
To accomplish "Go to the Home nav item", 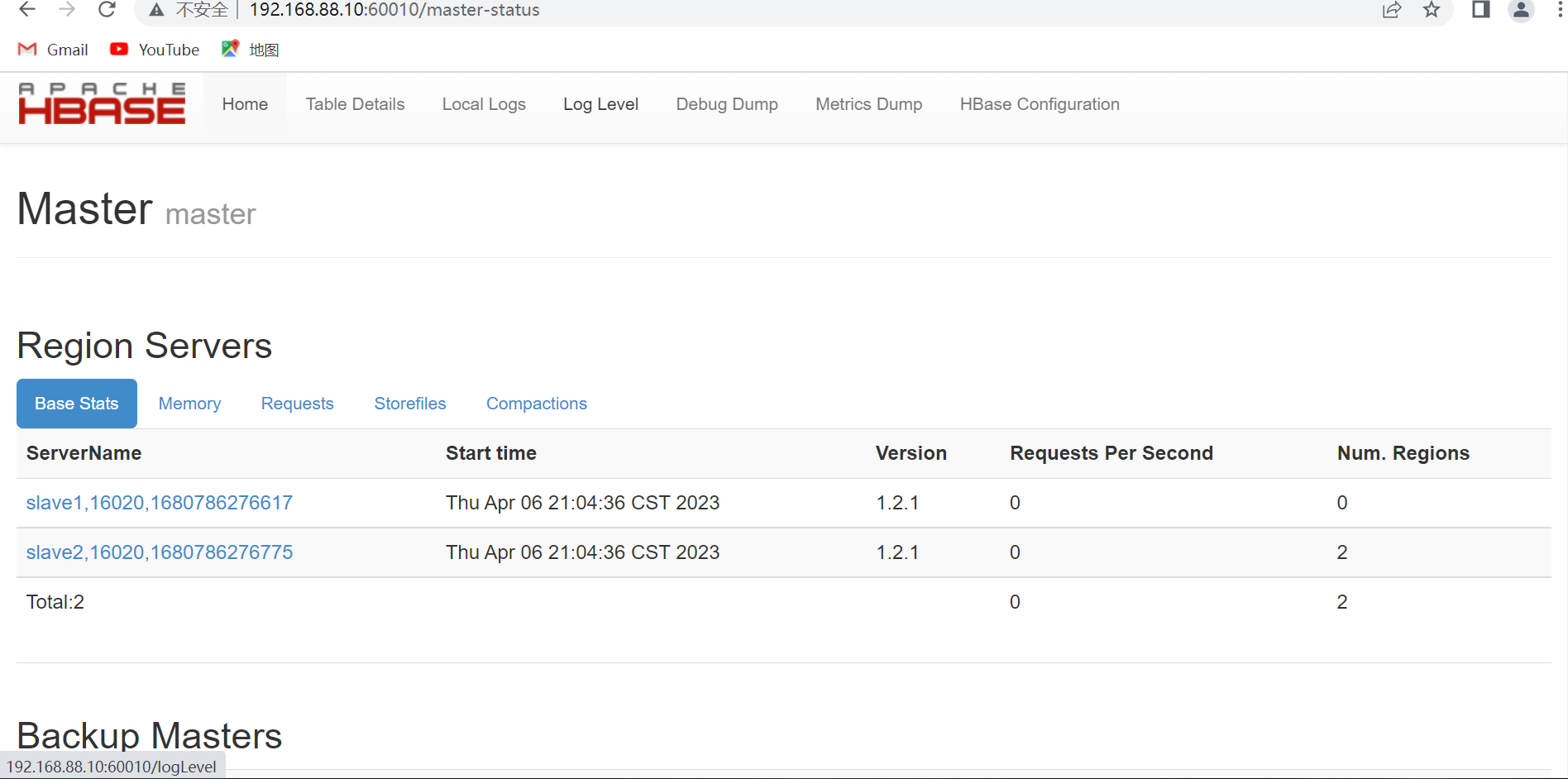I will pos(245,104).
